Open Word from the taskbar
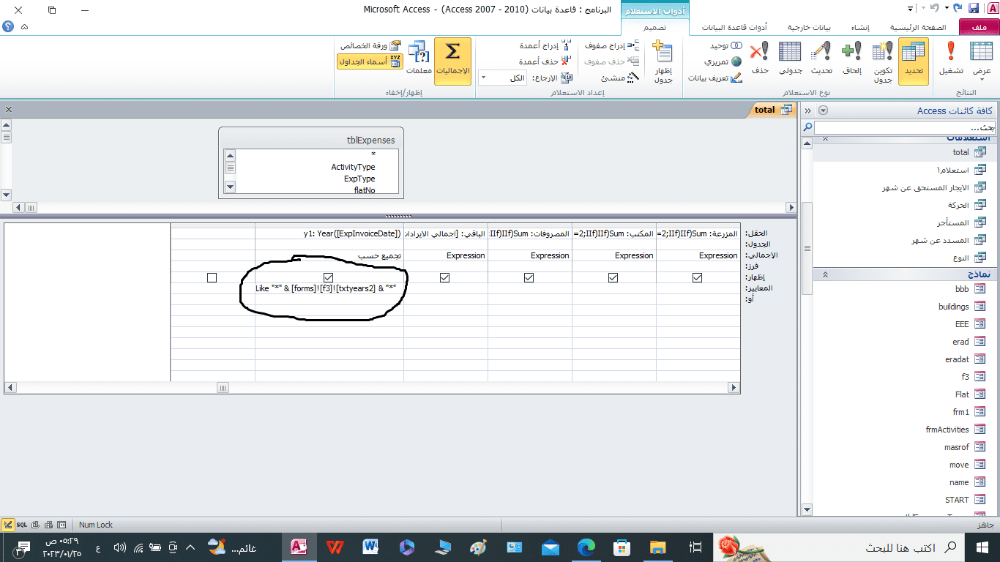Viewport: 1000px width, 562px height. pos(371,547)
